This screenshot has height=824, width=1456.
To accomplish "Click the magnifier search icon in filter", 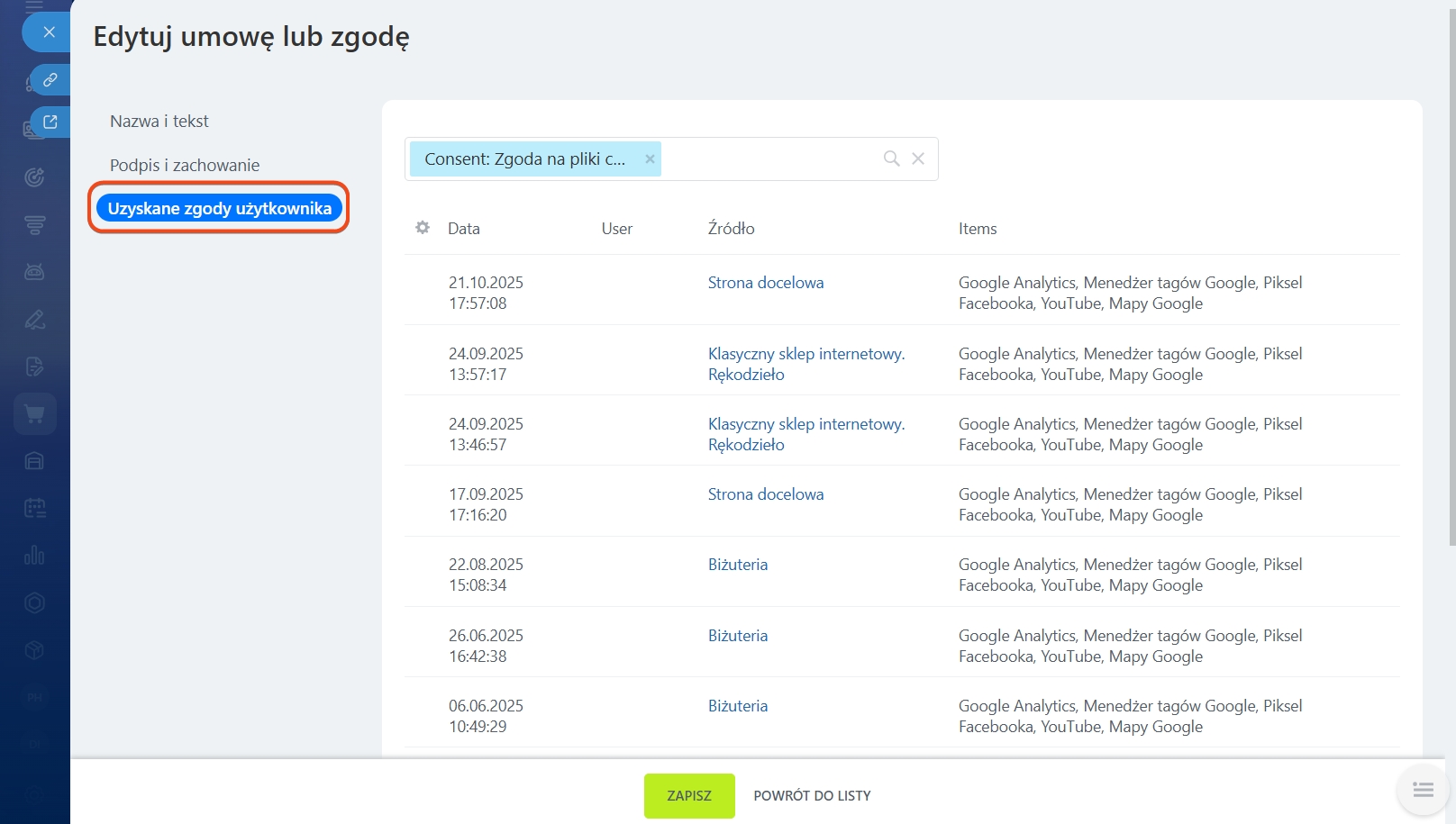I will 891,158.
